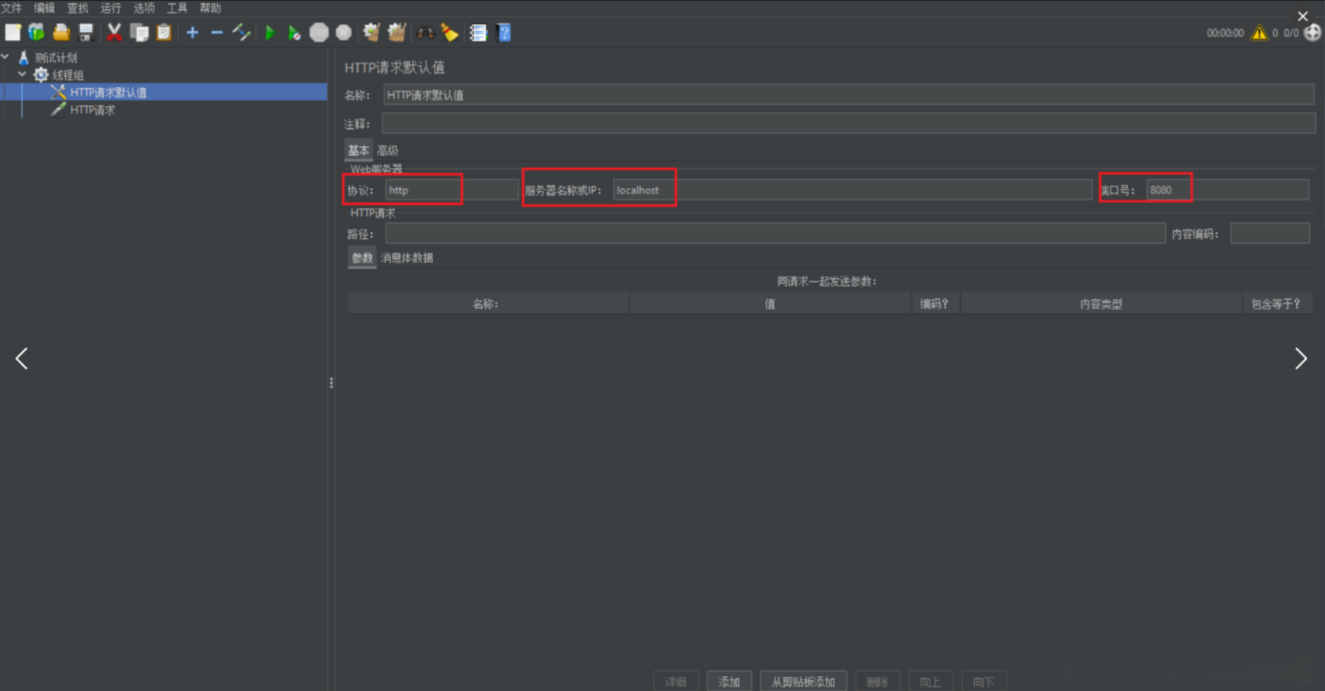Open the Function Helper list icon
The height and width of the screenshot is (691, 1325).
pyautogui.click(x=478, y=32)
